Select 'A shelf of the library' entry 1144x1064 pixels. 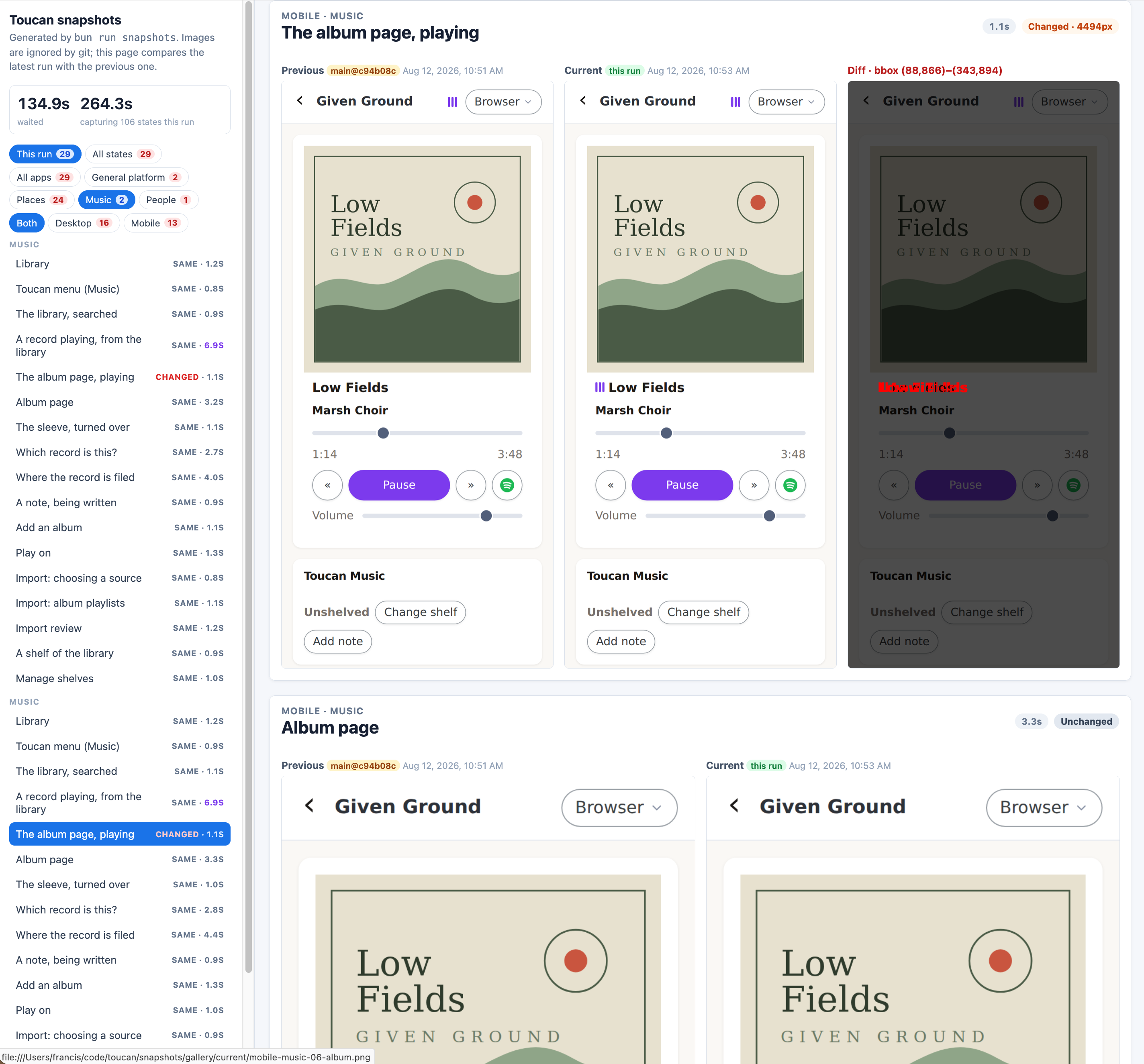coord(120,653)
